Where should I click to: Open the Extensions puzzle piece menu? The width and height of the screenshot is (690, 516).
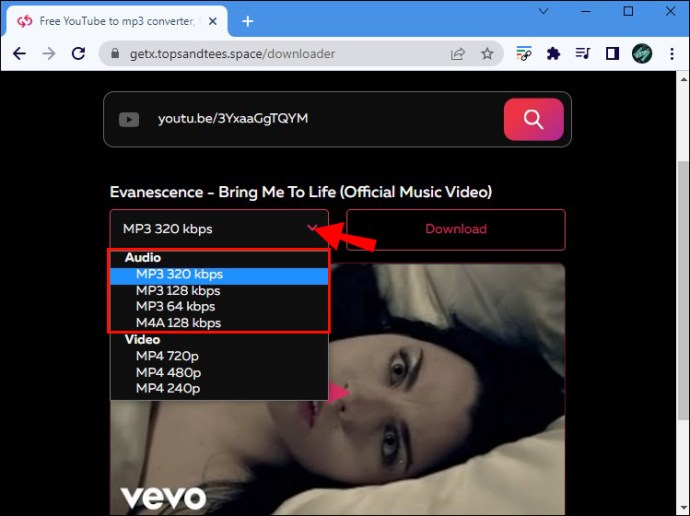553,54
